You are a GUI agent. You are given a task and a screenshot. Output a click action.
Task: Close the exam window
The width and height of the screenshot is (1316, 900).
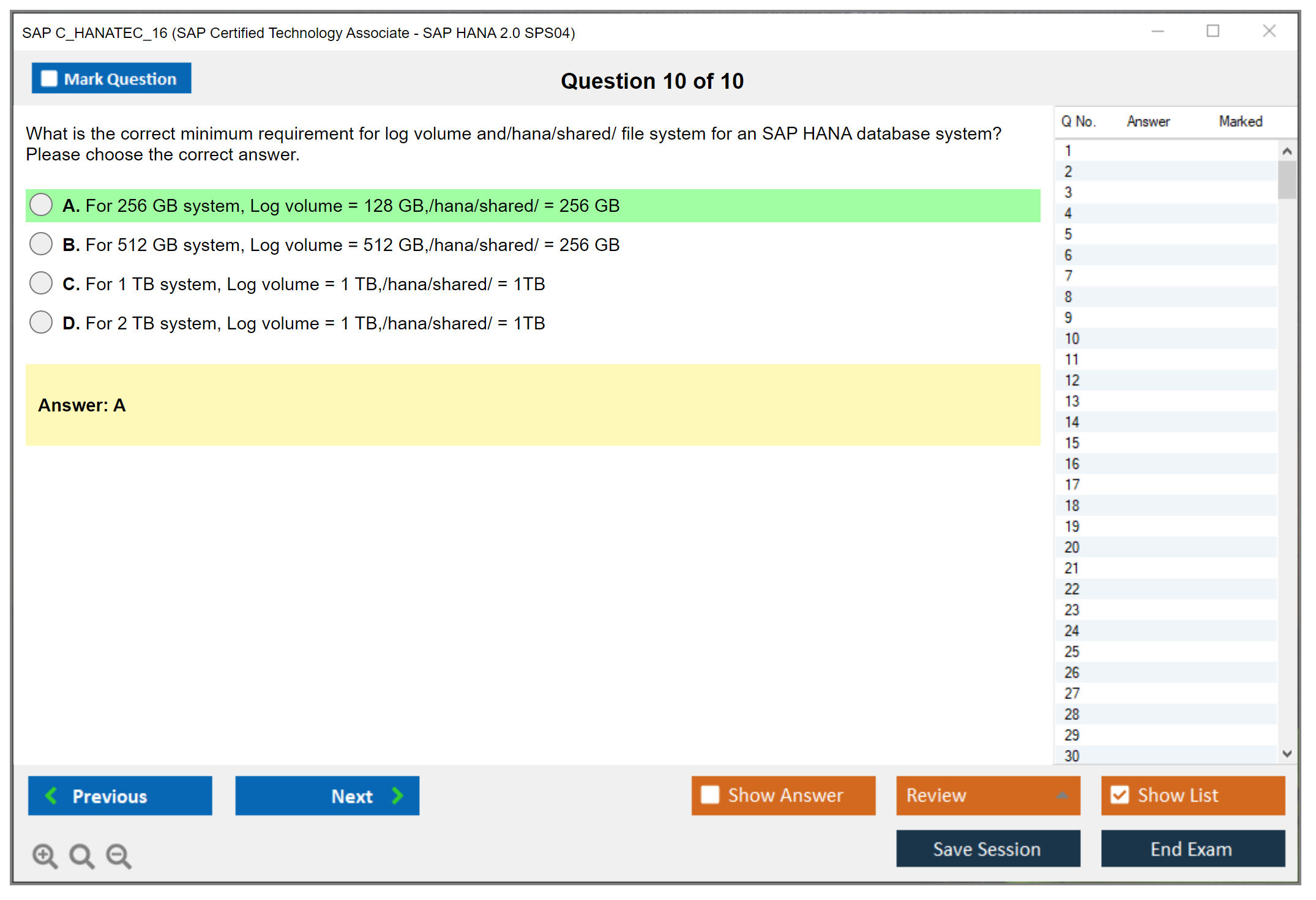click(1269, 31)
